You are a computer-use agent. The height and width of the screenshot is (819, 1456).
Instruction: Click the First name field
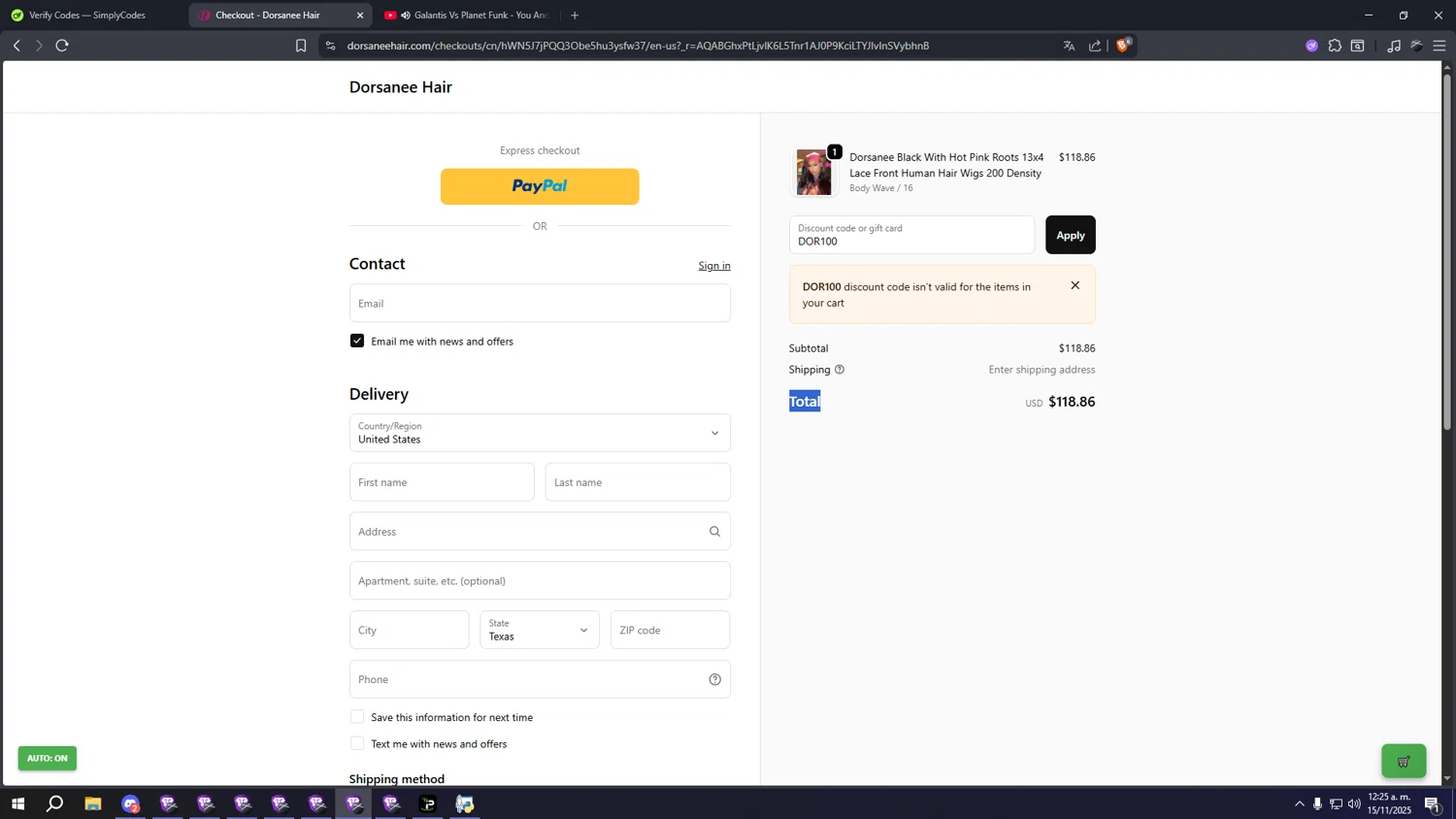pos(442,482)
